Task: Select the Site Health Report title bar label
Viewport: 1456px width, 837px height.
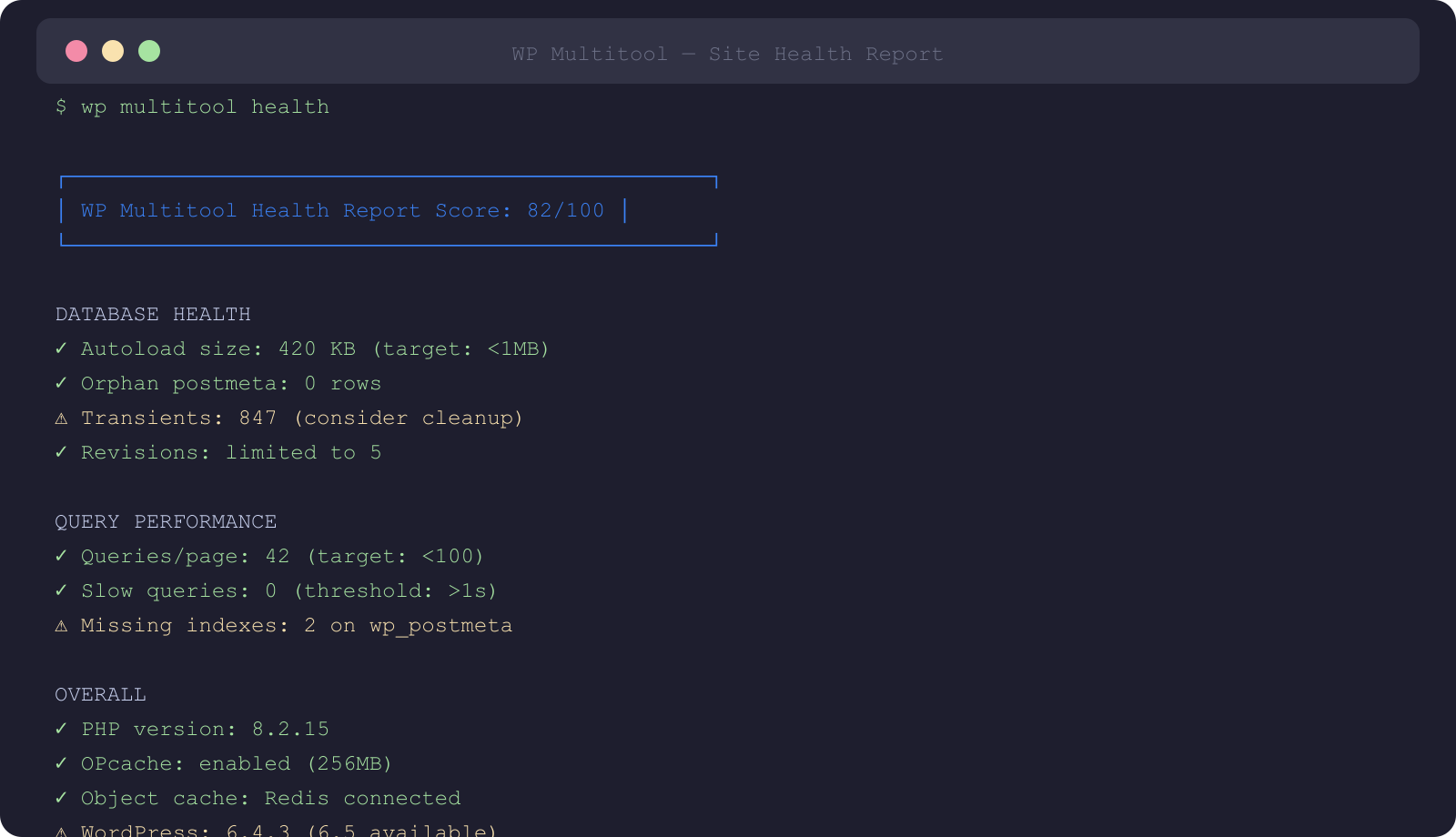Action: [x=726, y=54]
